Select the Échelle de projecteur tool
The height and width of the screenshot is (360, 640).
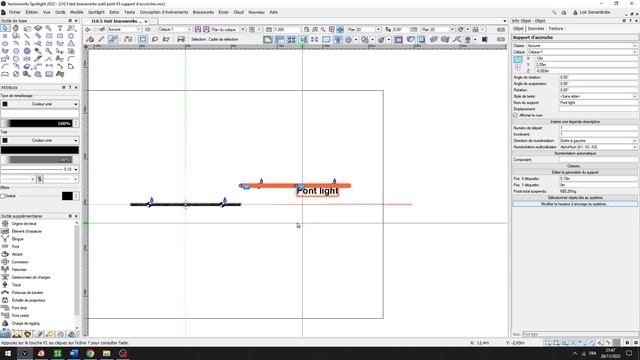point(28,300)
